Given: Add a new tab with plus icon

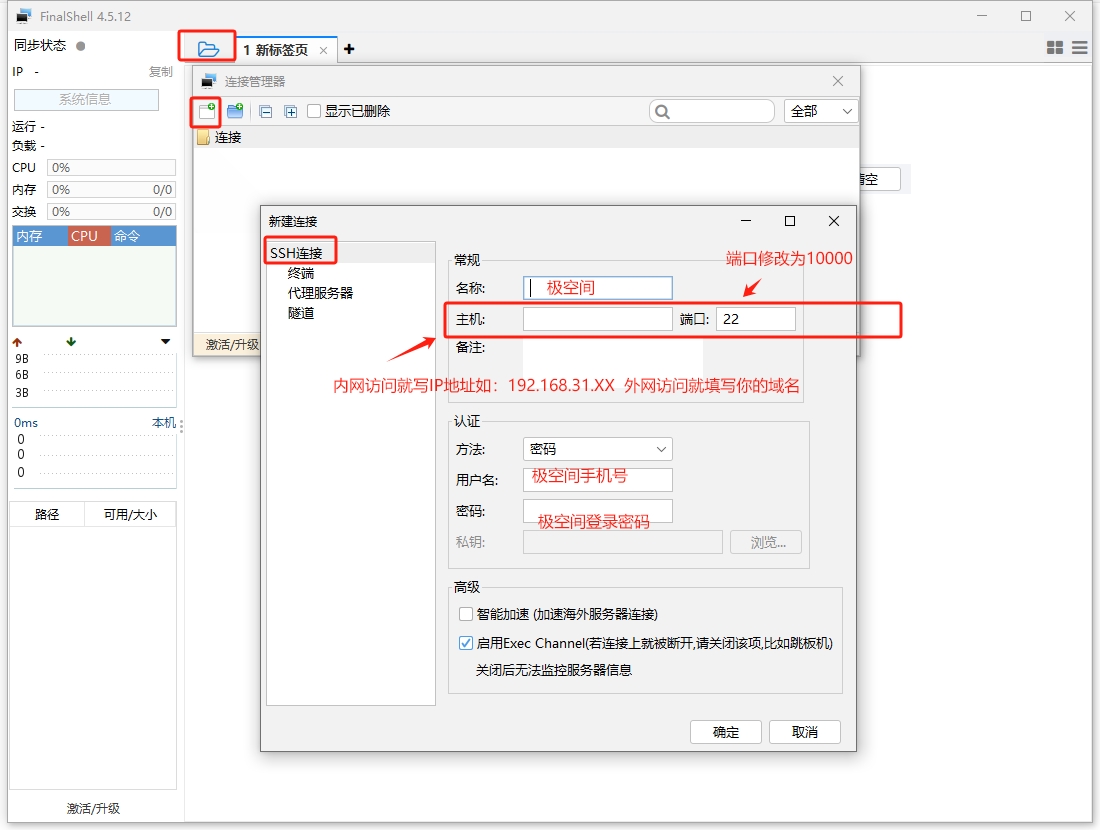Looking at the screenshot, I should pos(349,49).
